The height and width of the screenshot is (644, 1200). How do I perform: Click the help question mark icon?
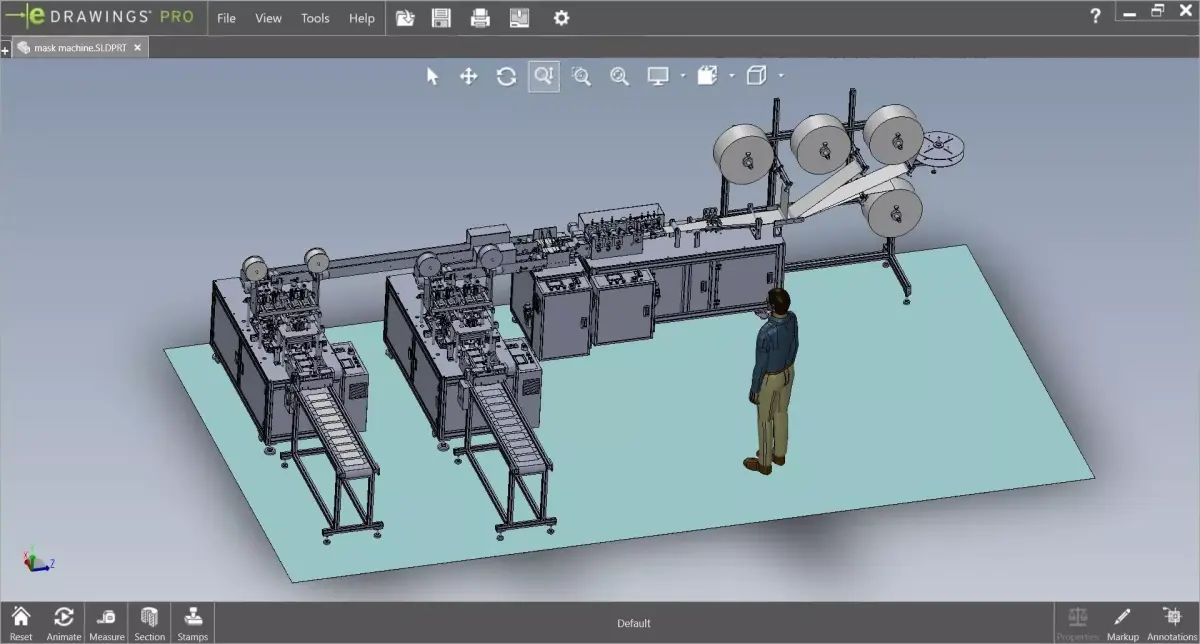(x=1096, y=16)
